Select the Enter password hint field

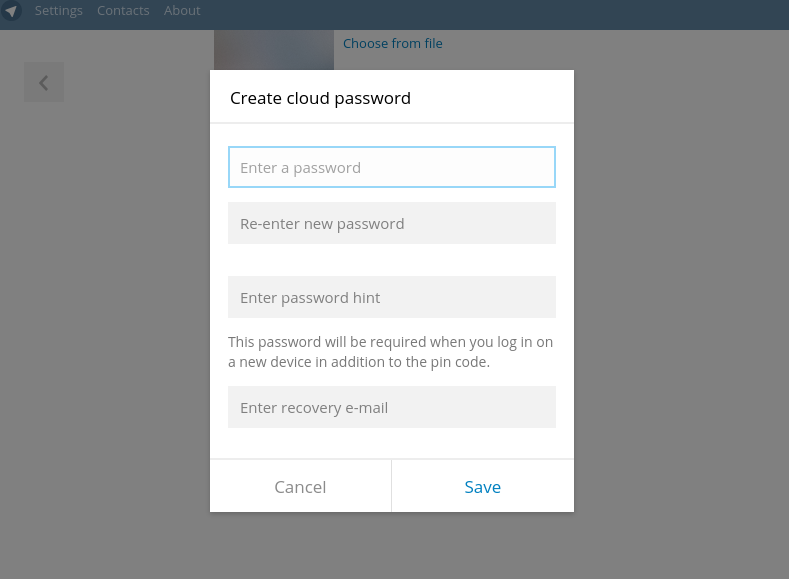coord(391,298)
